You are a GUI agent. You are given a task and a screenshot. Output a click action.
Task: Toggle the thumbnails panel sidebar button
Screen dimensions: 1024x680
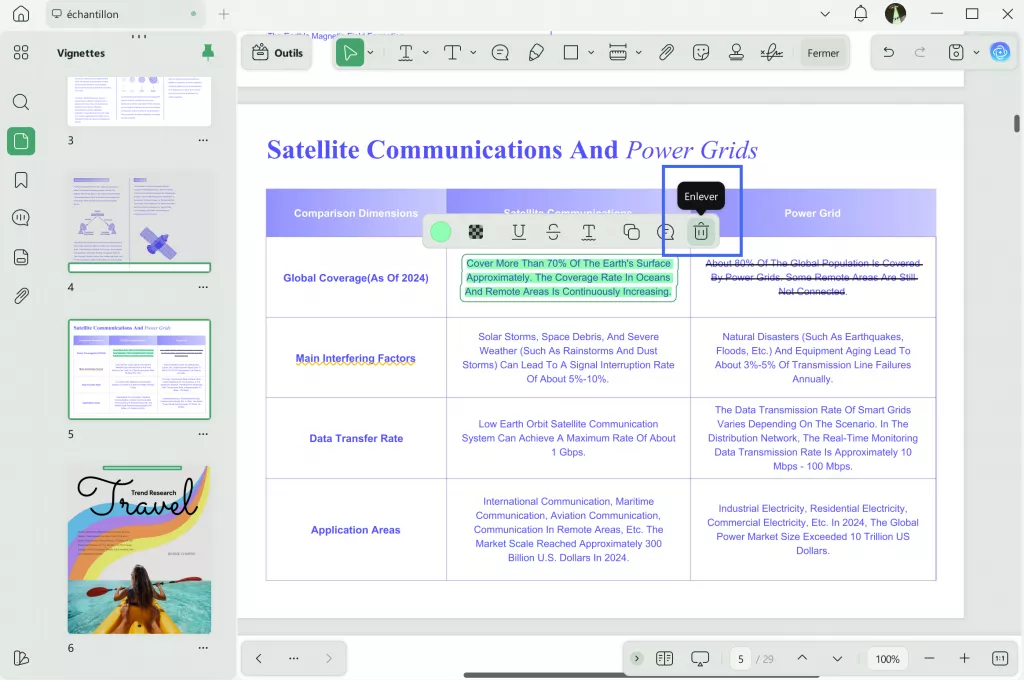coord(21,141)
